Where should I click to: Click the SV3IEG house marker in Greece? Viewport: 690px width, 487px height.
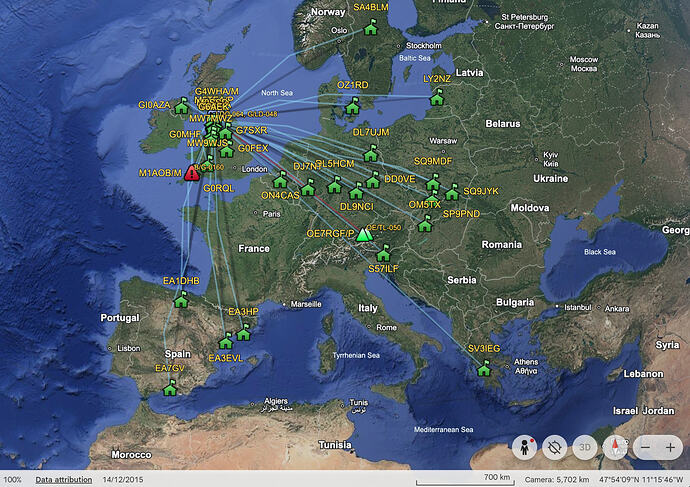[x=484, y=369]
